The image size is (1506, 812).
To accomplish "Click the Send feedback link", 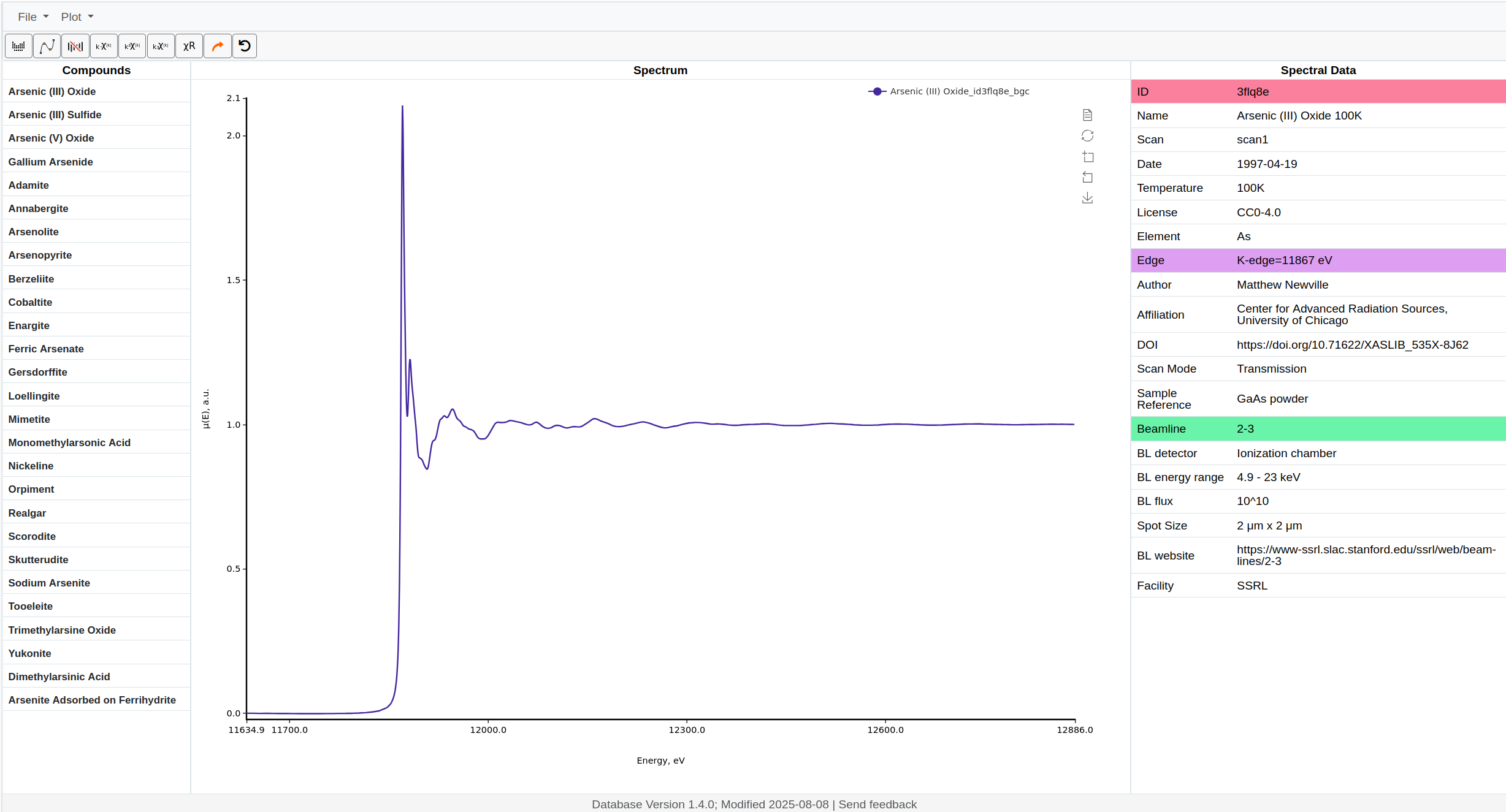I will [x=877, y=804].
